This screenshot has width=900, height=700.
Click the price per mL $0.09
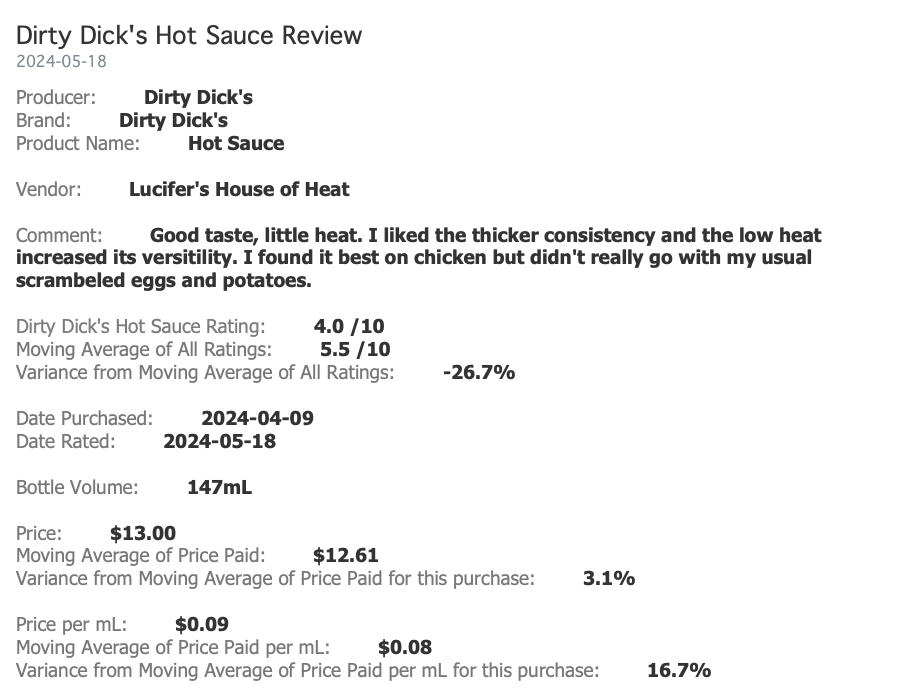[201, 624]
